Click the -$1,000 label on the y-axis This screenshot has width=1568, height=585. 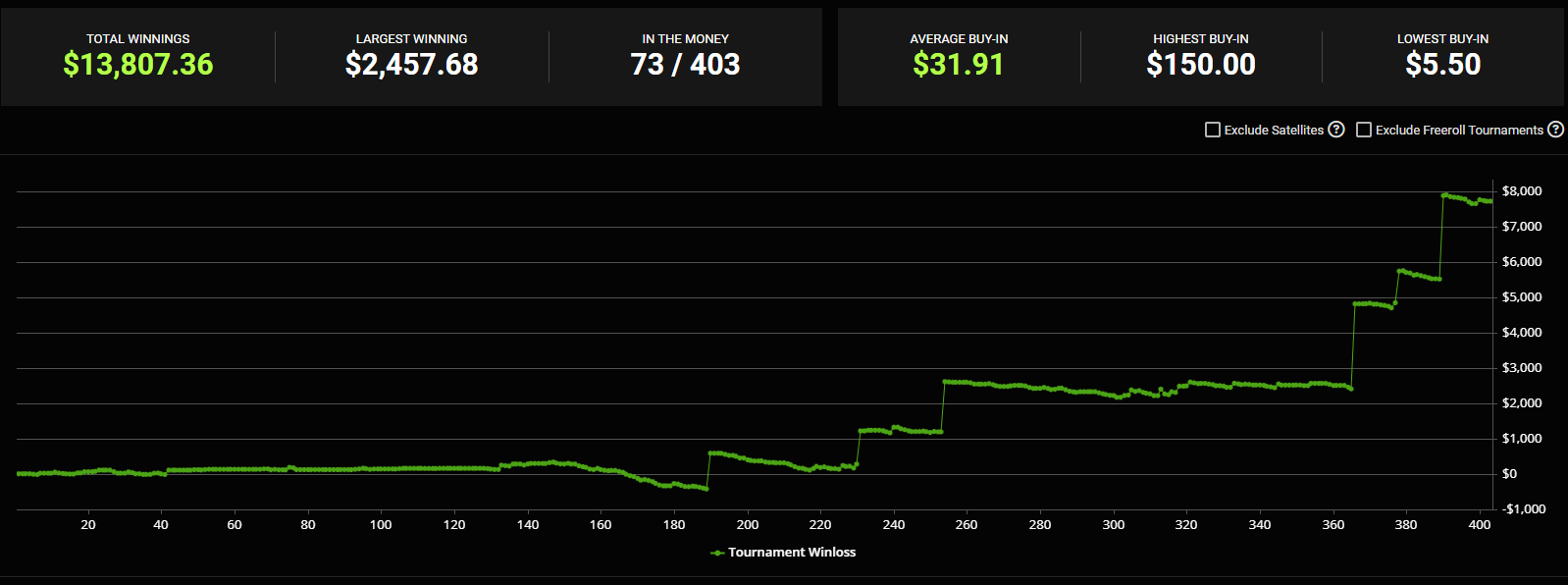(x=1523, y=509)
